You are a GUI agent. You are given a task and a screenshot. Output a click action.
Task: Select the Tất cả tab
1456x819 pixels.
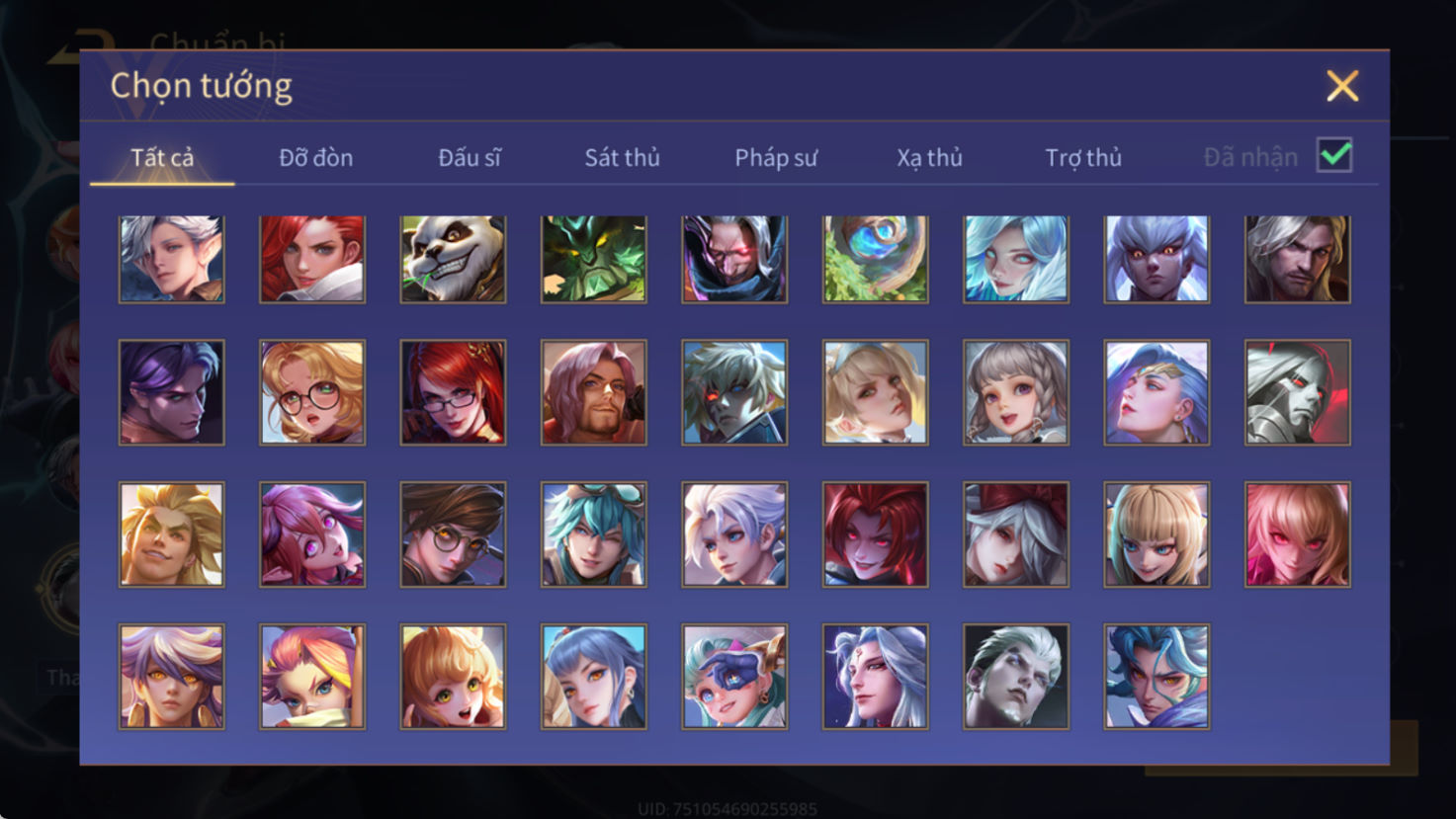162,157
